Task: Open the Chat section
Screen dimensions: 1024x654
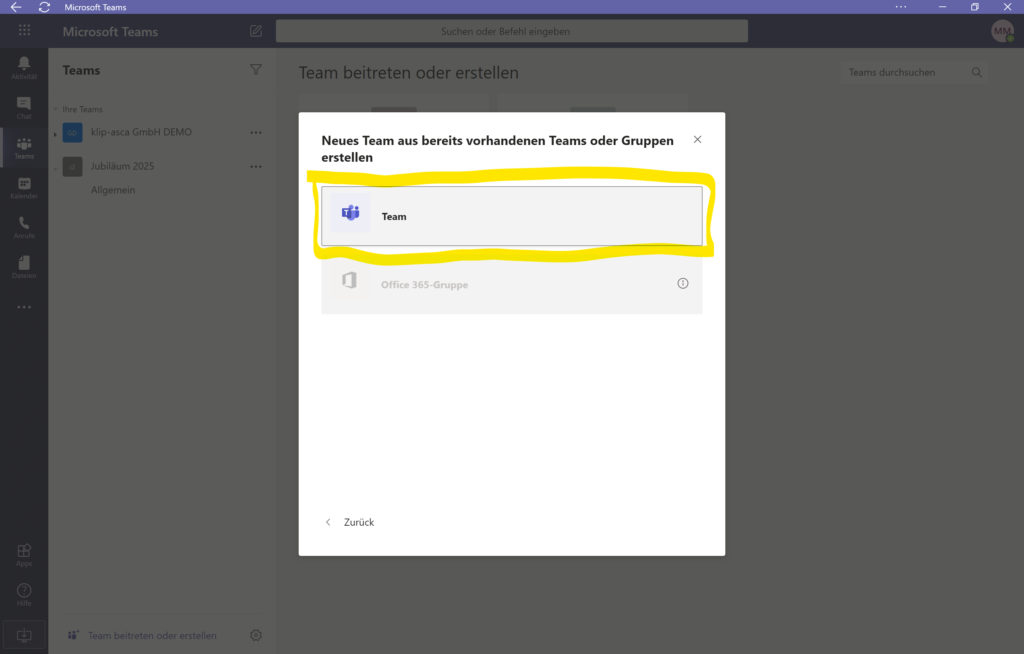Action: point(24,108)
